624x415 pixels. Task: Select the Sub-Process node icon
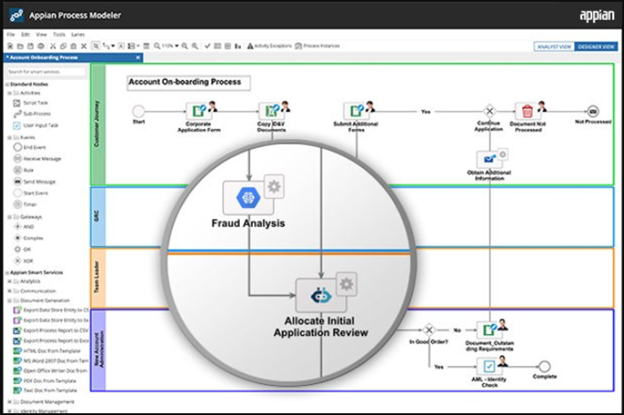(17, 114)
